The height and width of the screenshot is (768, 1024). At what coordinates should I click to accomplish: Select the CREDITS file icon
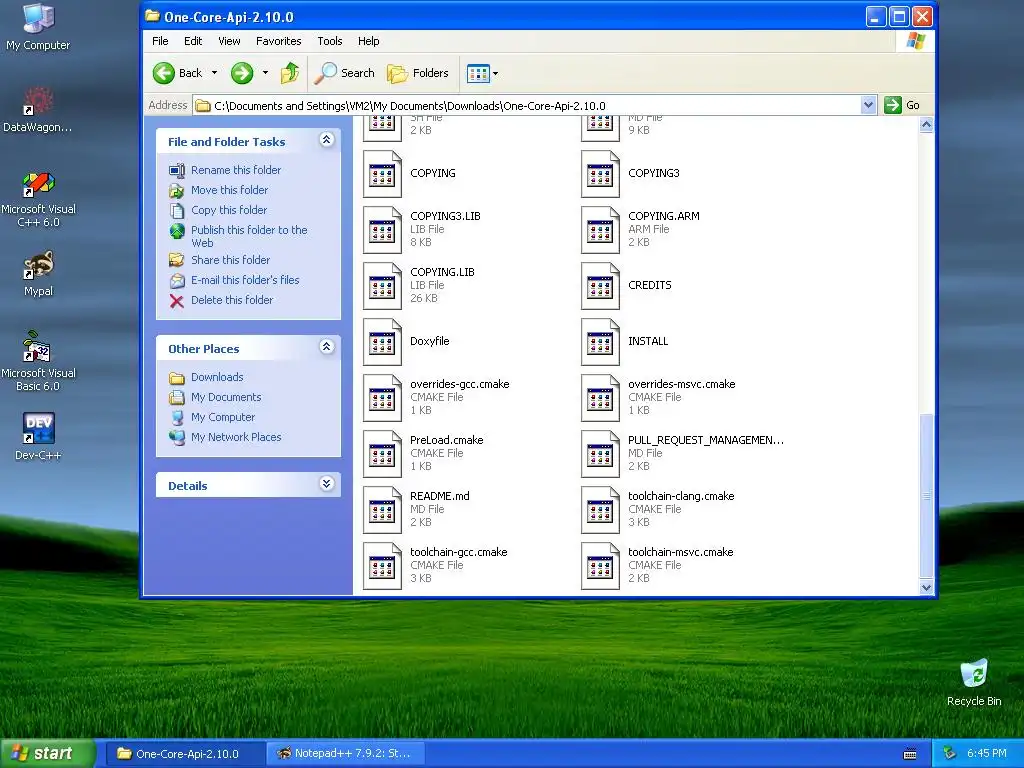(x=600, y=286)
